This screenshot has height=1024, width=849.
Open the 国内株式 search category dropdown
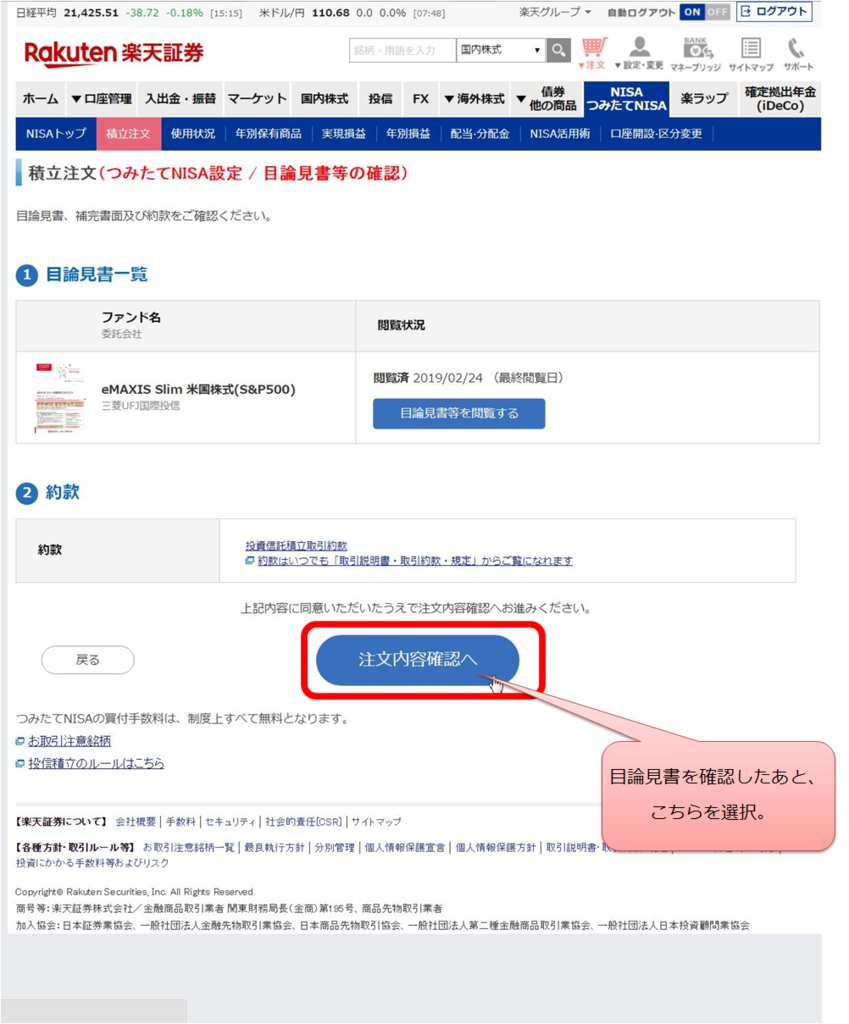[x=501, y=50]
